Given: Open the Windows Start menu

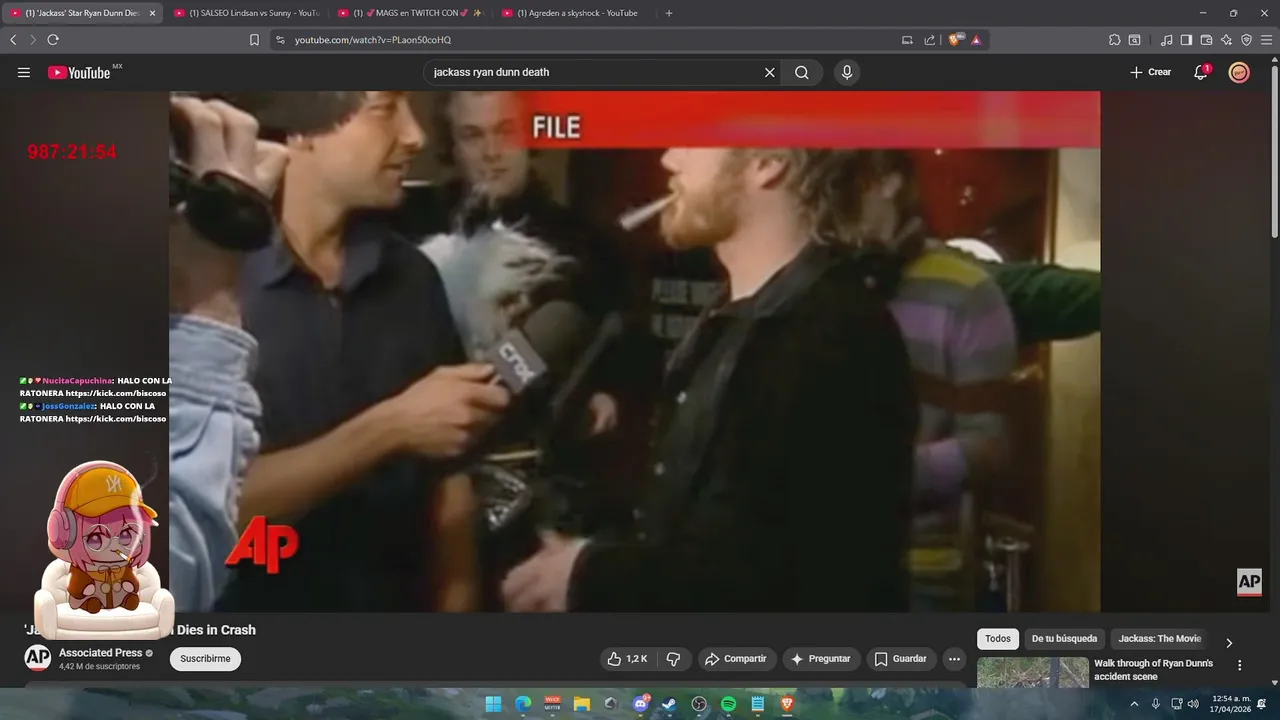Looking at the screenshot, I should tap(493, 704).
